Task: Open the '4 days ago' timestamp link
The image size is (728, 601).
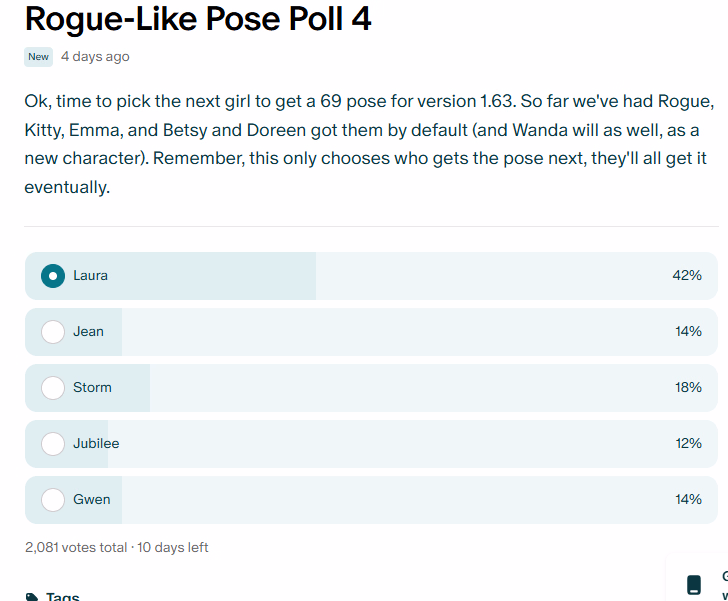Action: pos(95,57)
